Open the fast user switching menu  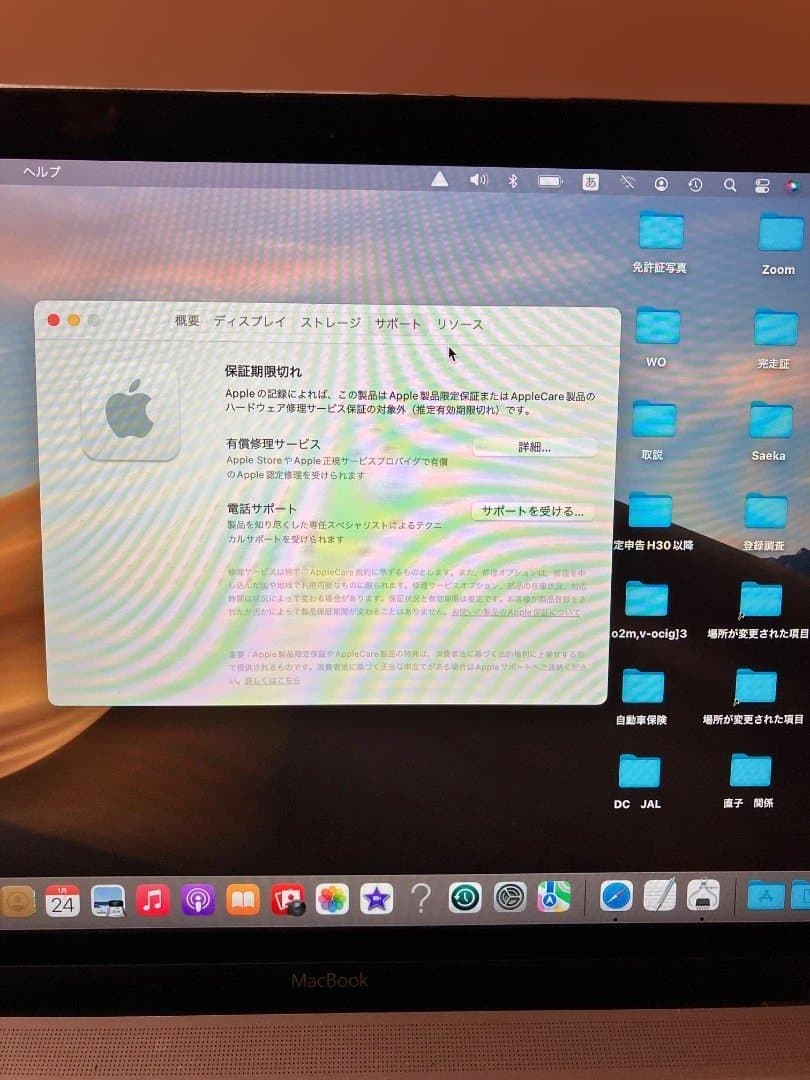click(x=661, y=183)
